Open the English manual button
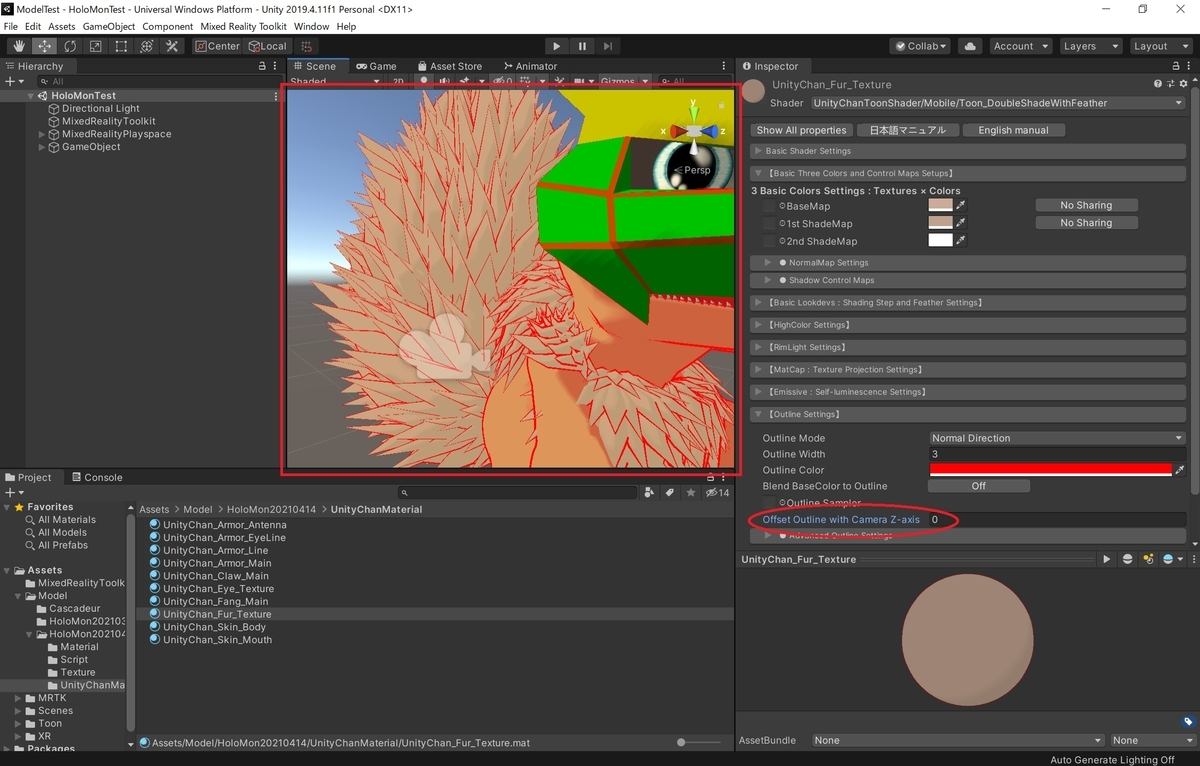 click(1013, 130)
